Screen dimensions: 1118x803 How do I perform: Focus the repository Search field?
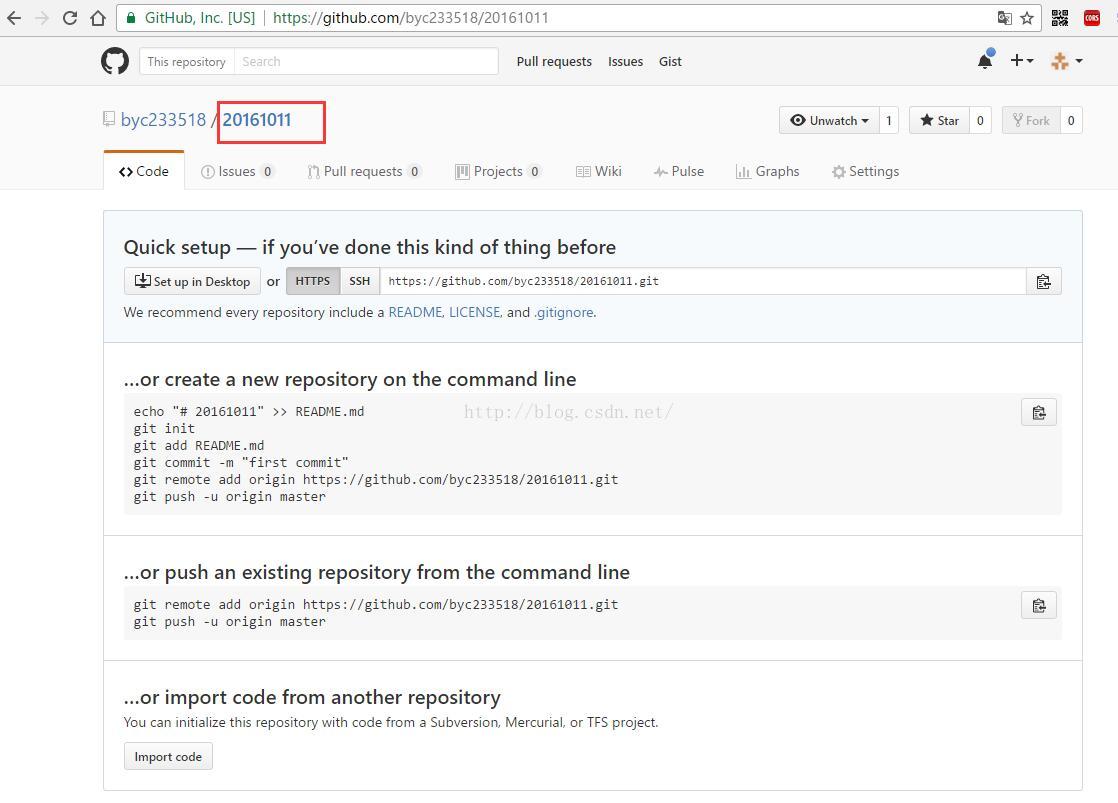[x=366, y=61]
